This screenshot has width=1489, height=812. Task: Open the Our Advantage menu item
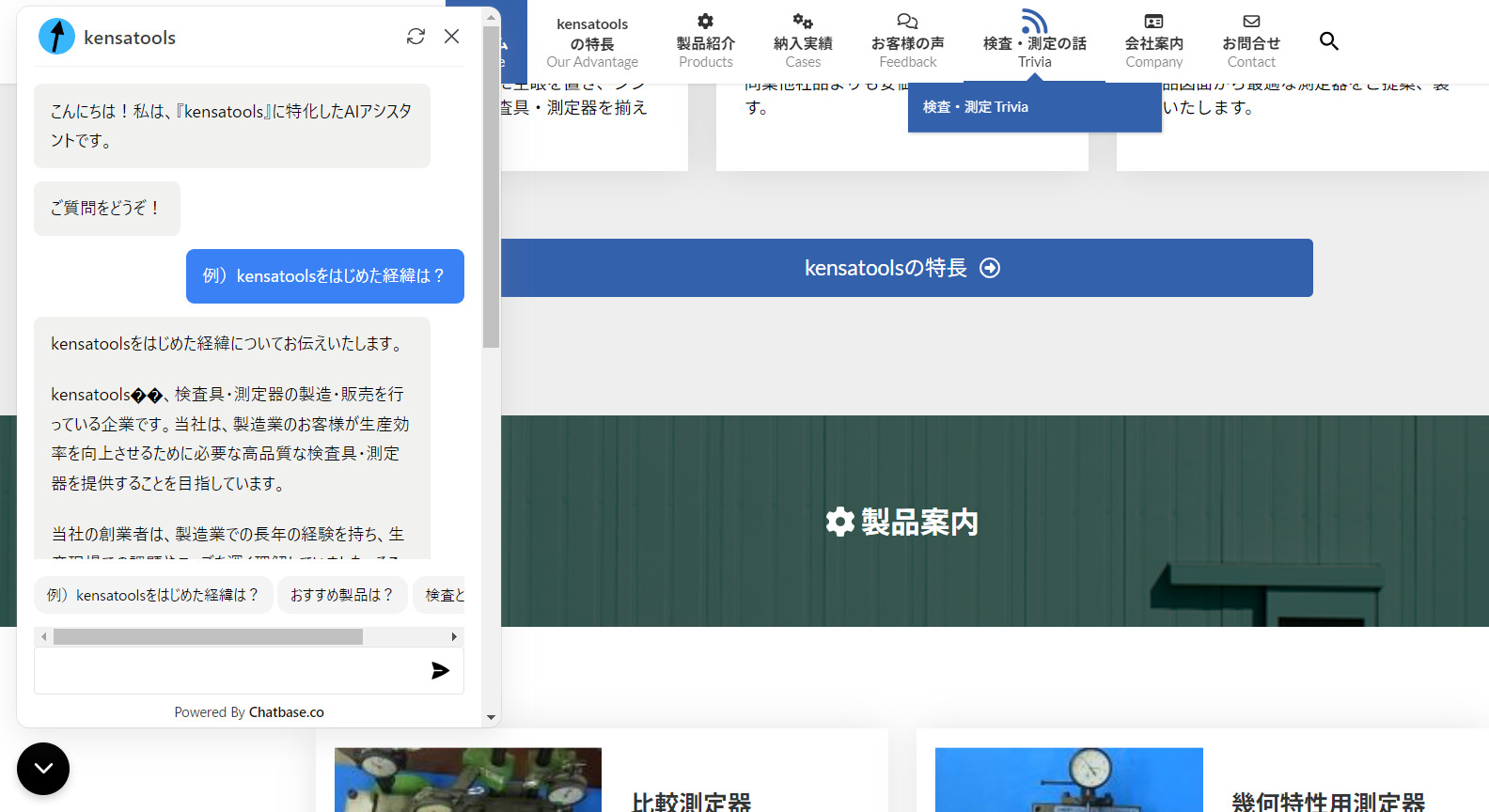click(x=592, y=42)
